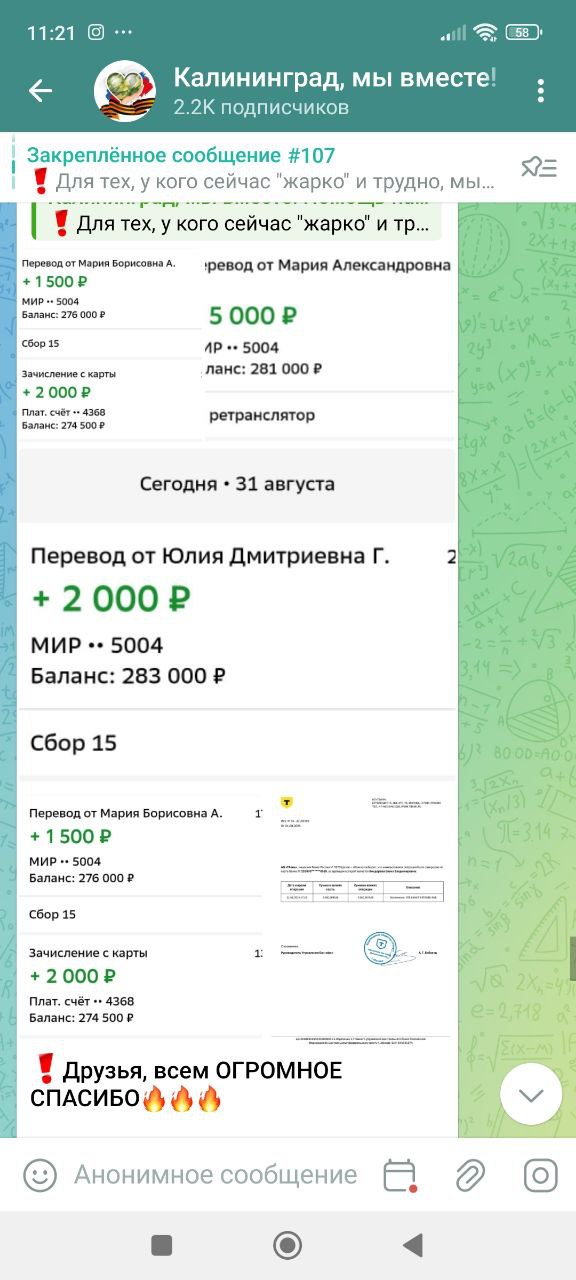The height and width of the screenshot is (1280, 576).
Task: Tap the quoted reply preview in the message
Action: 236,218
